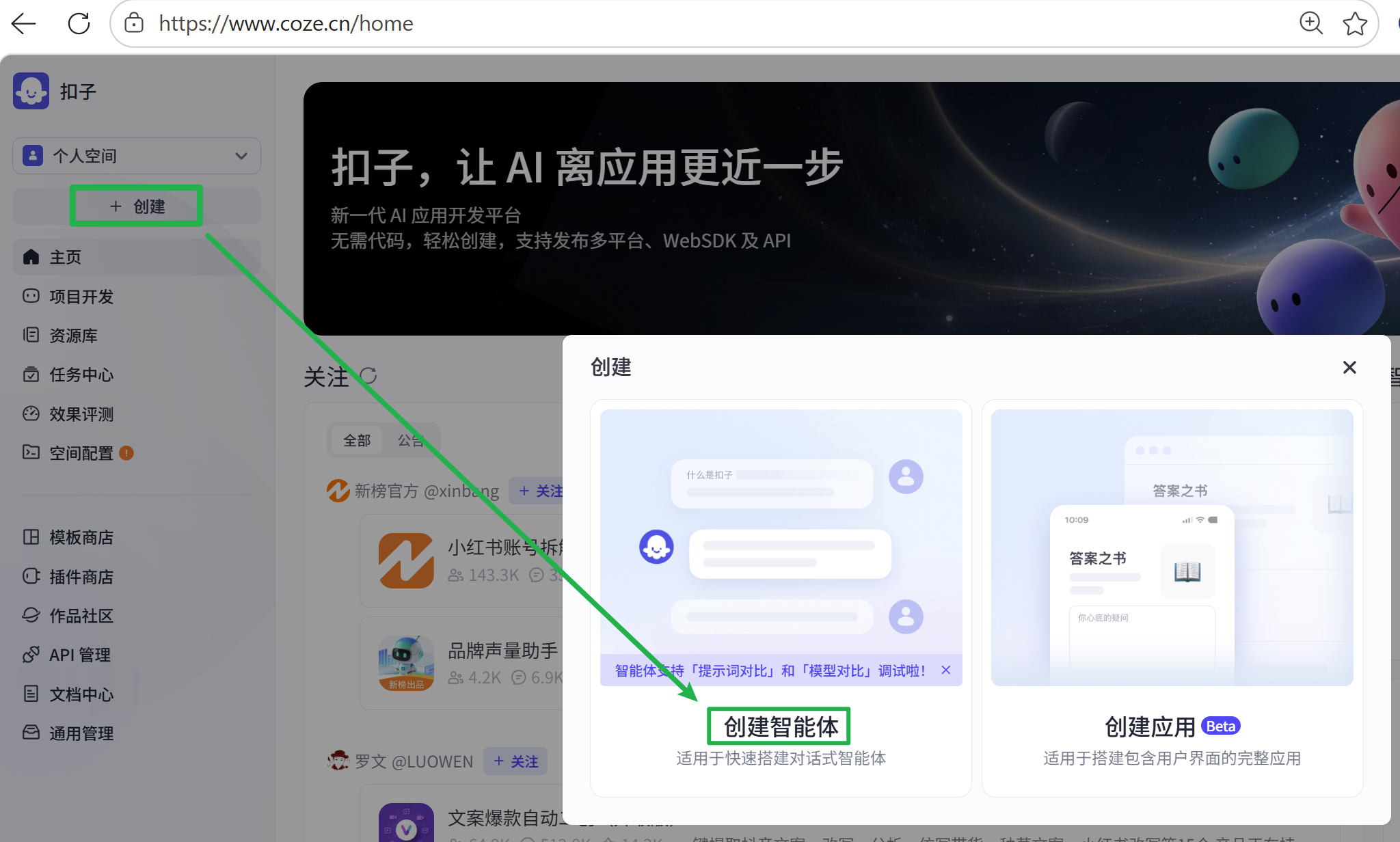The width and height of the screenshot is (1400, 842).
Task: Go to 任务中心 in sidebar
Action: click(81, 375)
